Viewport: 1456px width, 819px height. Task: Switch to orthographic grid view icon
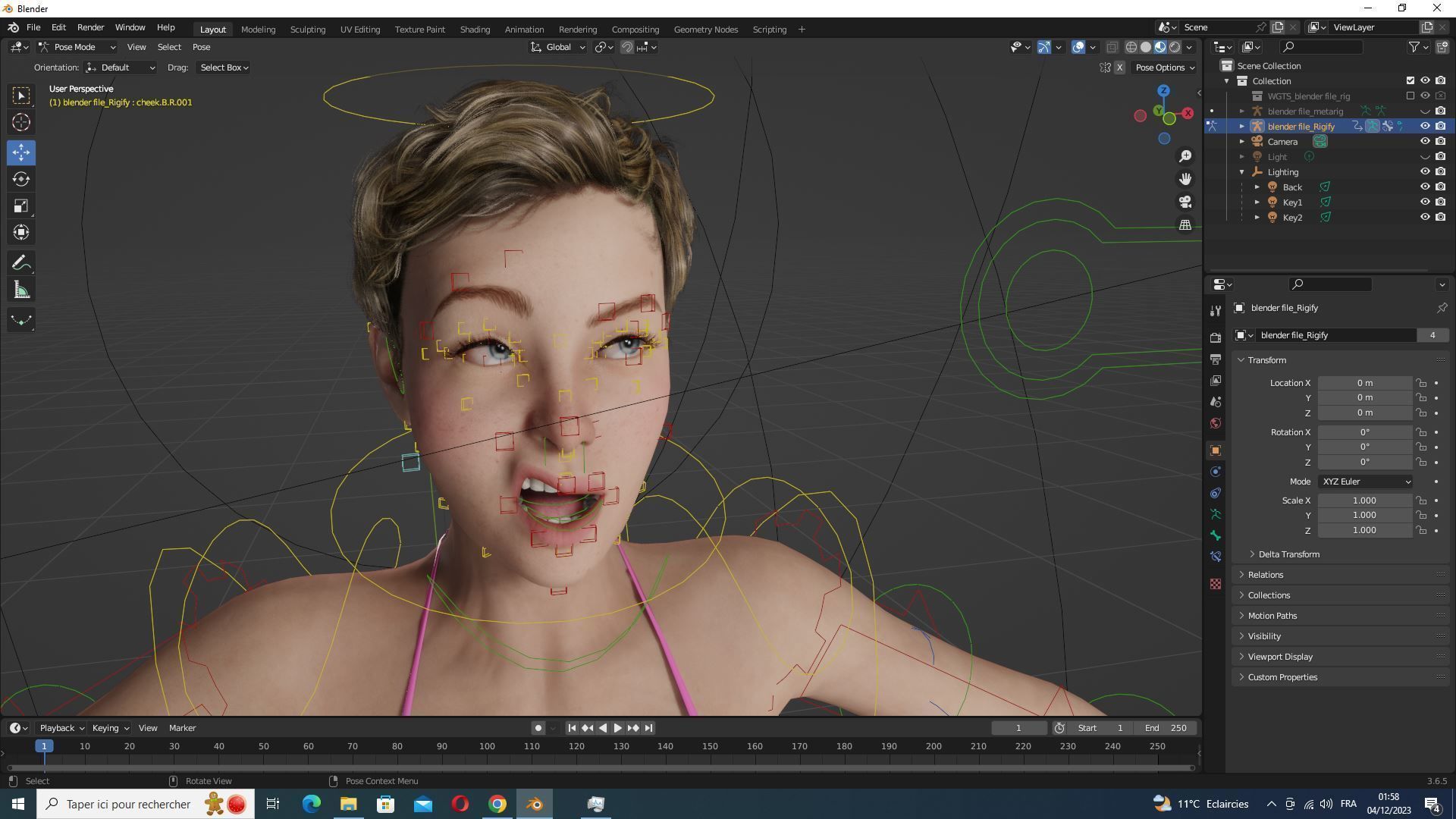1185,225
